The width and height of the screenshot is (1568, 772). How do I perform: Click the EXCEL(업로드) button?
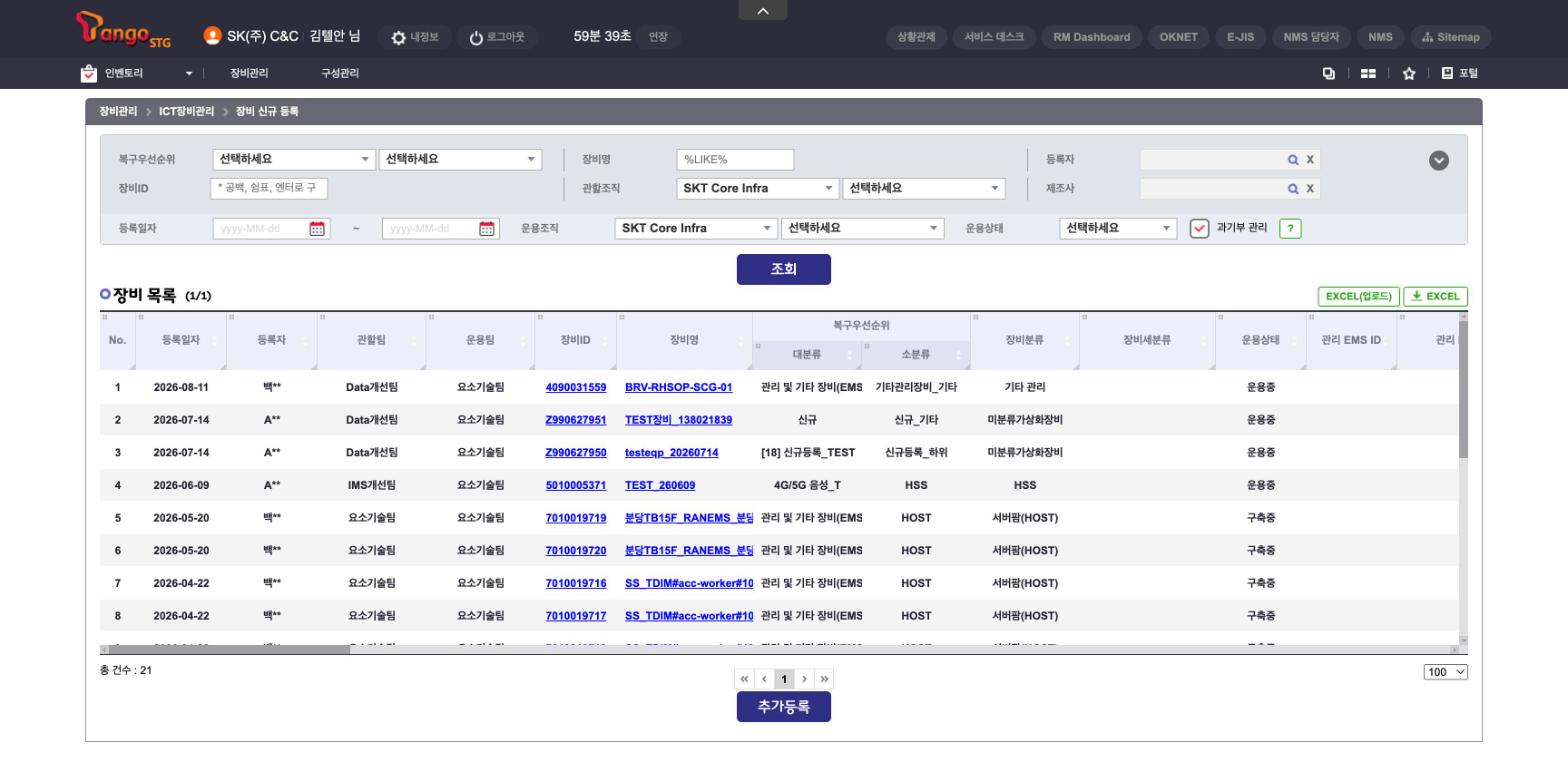tap(1359, 296)
